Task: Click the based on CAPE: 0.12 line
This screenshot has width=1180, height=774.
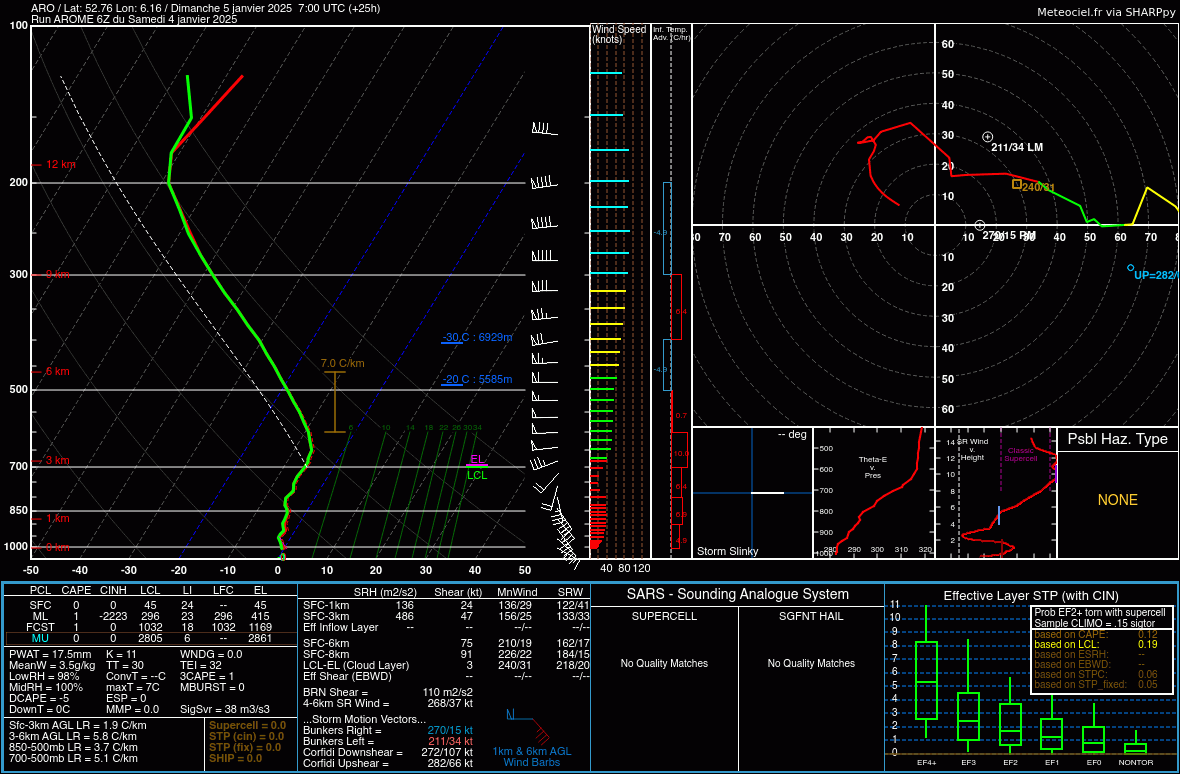Action: pos(1096,634)
